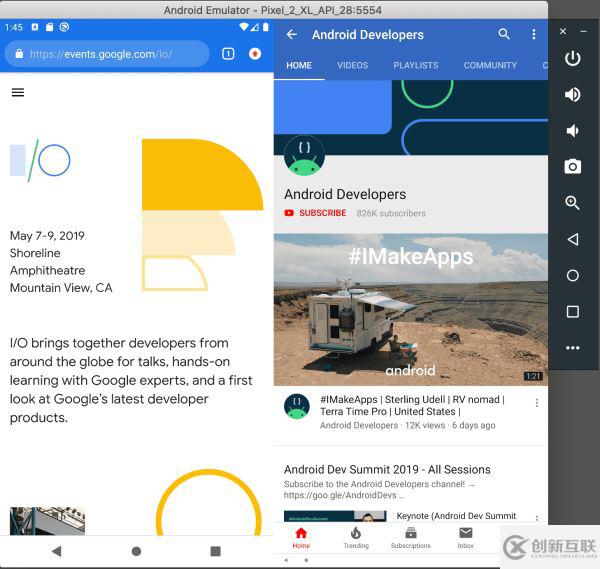Viewport: 600px width, 569px height.
Task: Open options for #IMakeApps video
Action: click(537, 403)
